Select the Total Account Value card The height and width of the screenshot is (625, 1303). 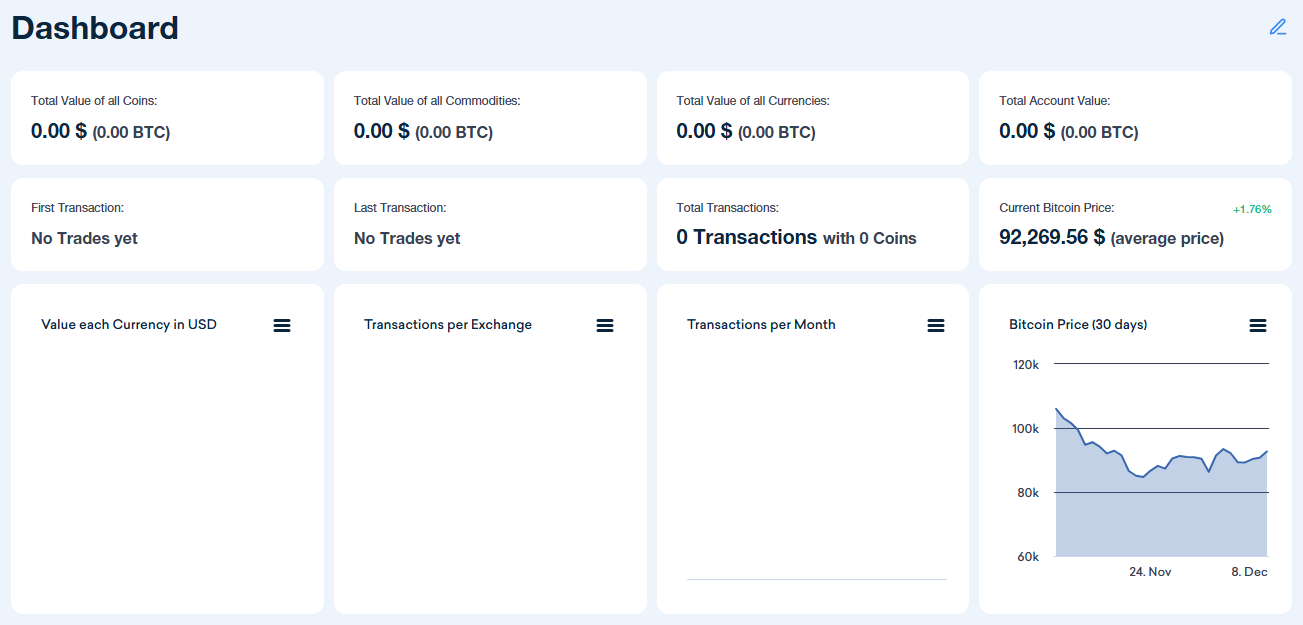(1135, 117)
